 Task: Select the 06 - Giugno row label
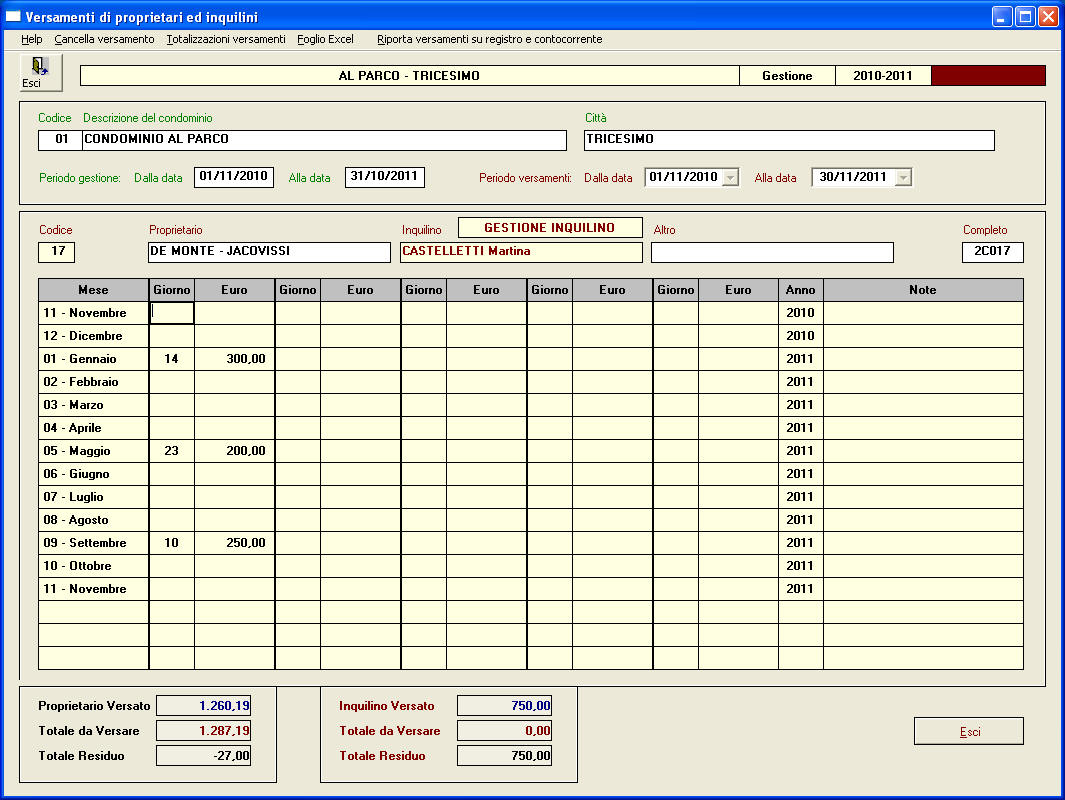(x=94, y=474)
